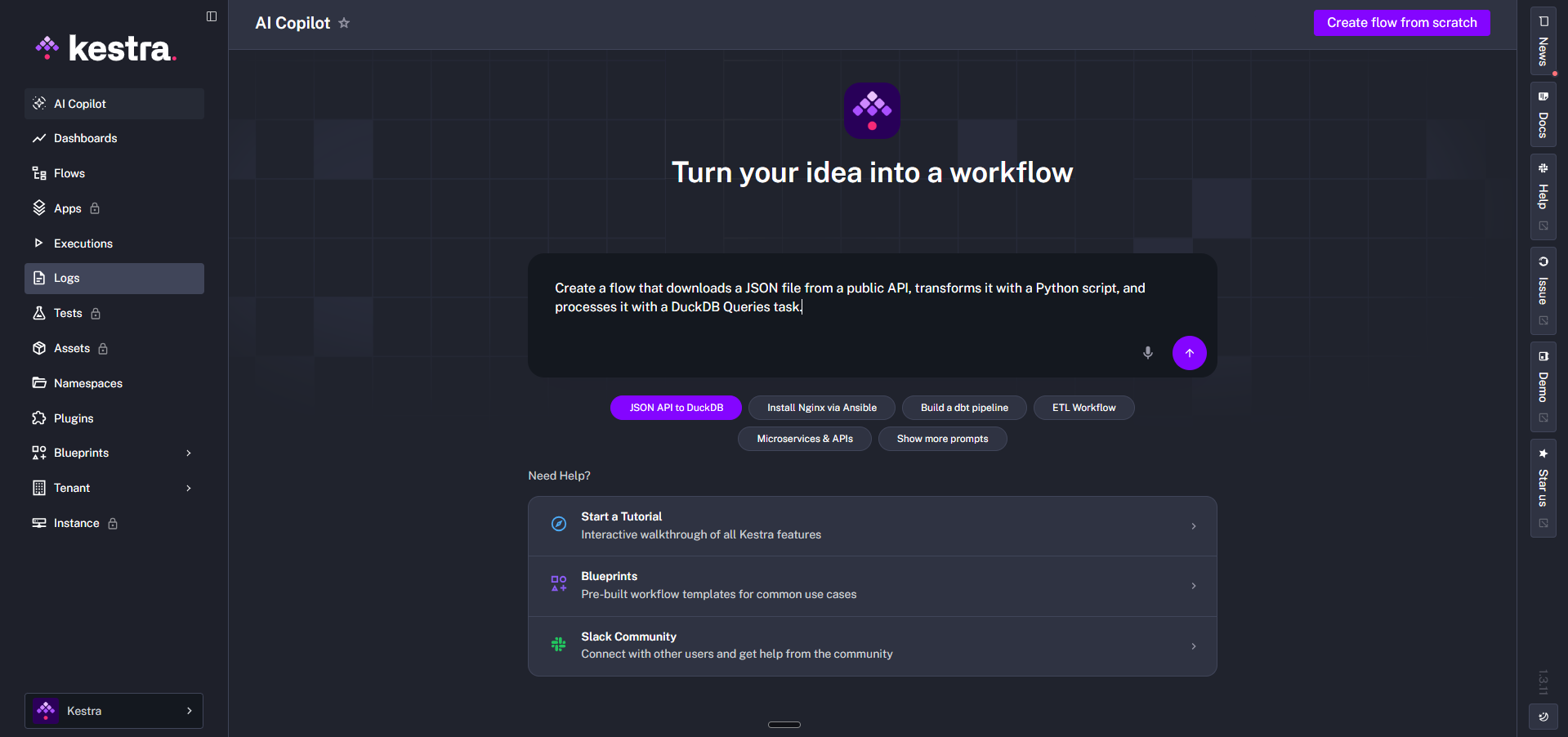Toggle voice input with the microphone
Image resolution: width=1568 pixels, height=737 pixels.
(1147, 353)
